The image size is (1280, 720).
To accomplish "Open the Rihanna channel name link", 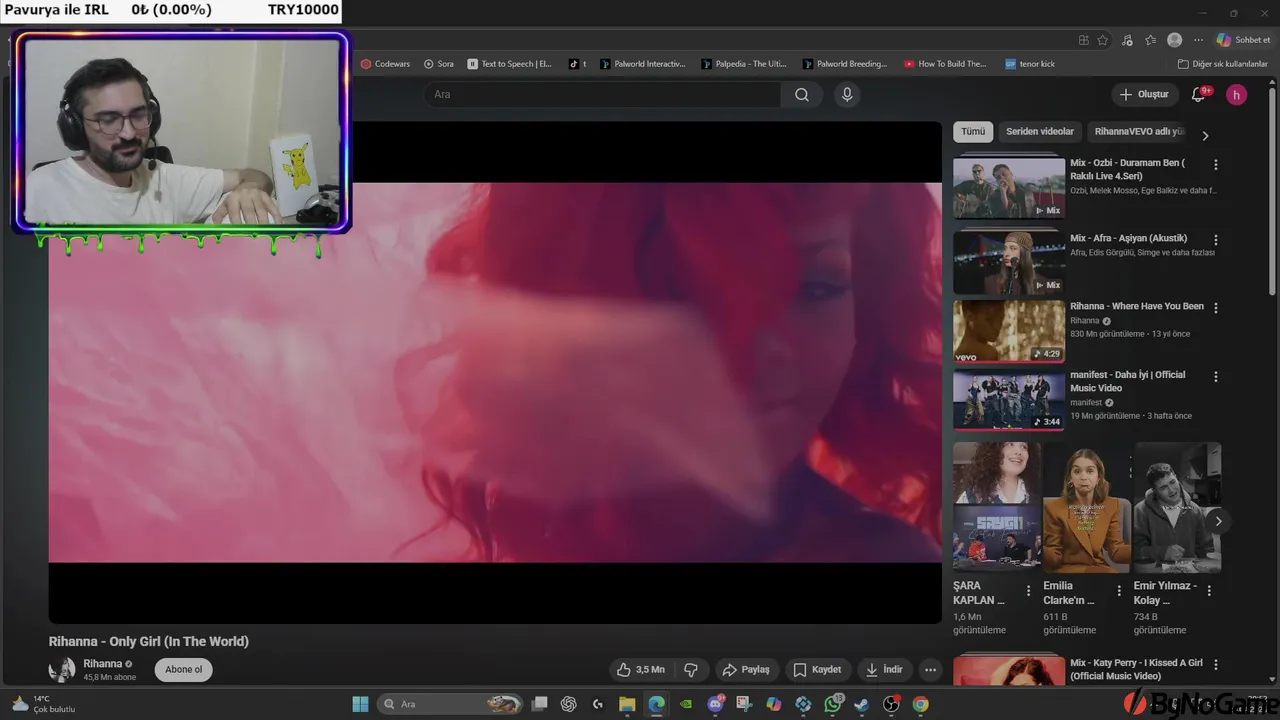I will 102,664.
